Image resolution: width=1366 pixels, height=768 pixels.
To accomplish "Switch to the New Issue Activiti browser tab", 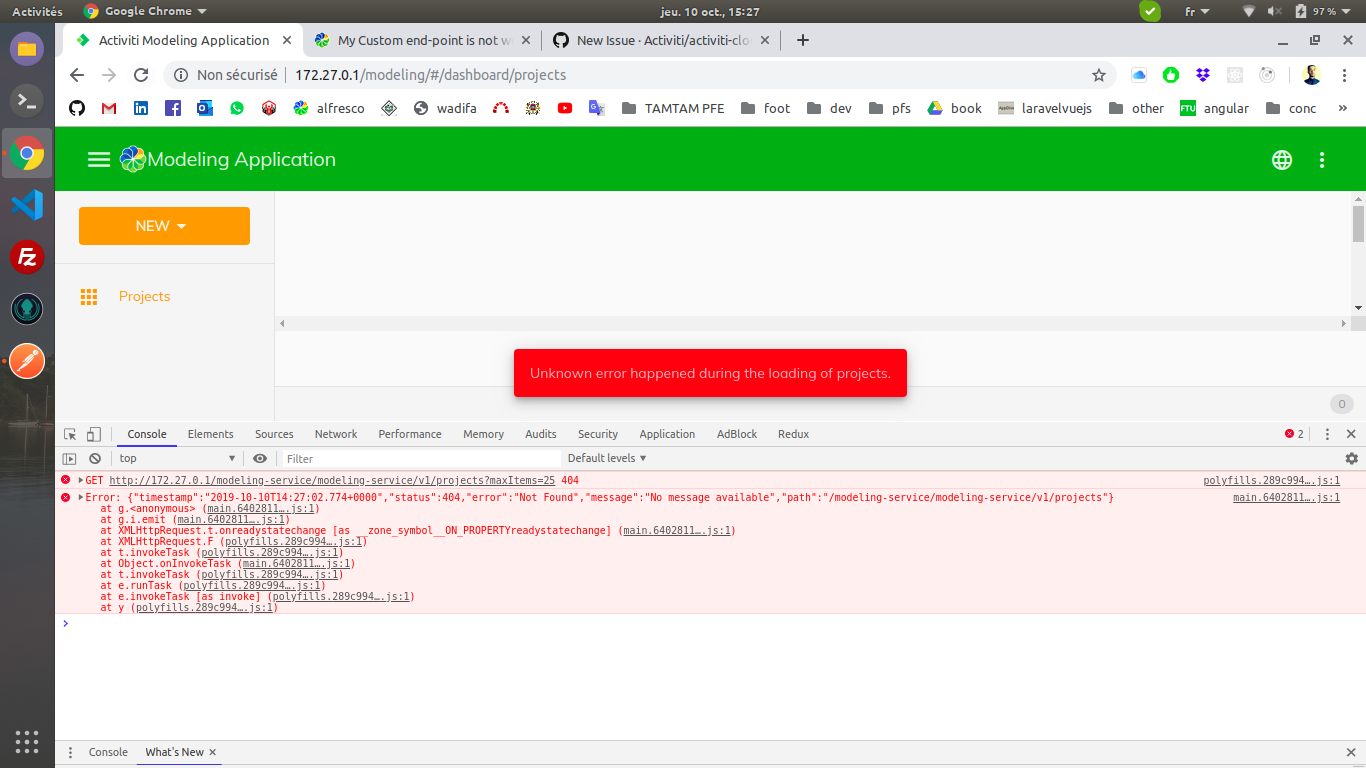I will pyautogui.click(x=661, y=40).
